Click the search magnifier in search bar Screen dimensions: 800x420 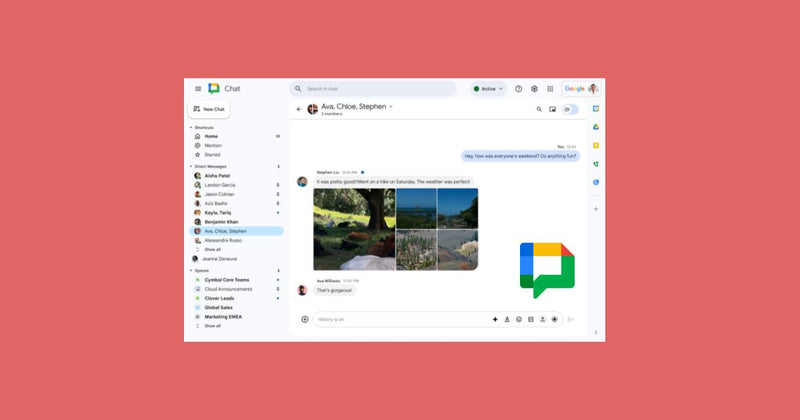[298, 89]
